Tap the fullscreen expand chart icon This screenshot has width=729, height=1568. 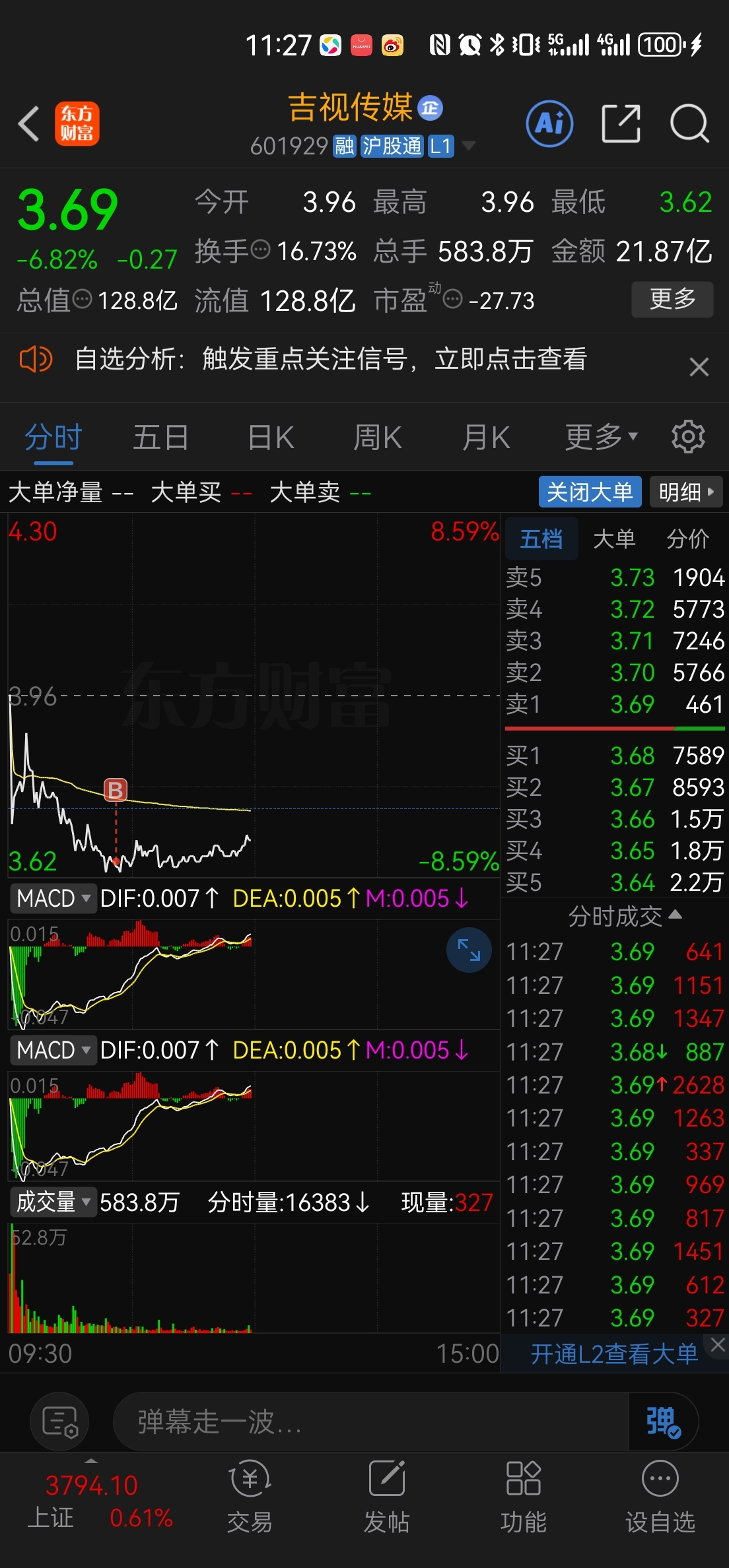(469, 950)
